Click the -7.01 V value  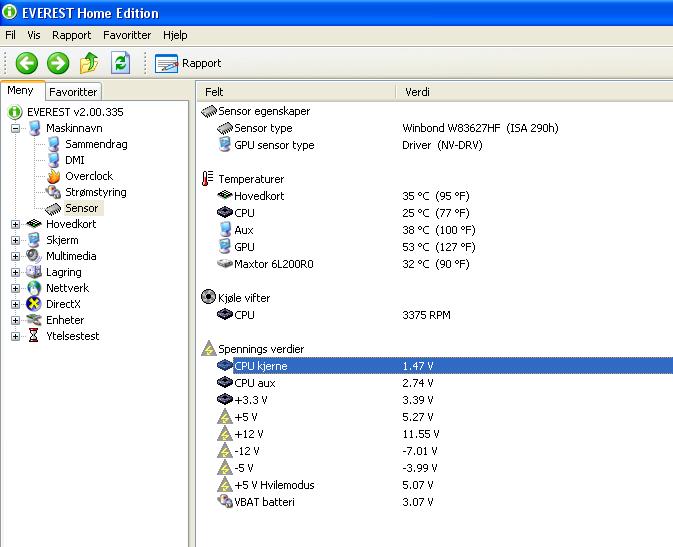[x=419, y=451]
